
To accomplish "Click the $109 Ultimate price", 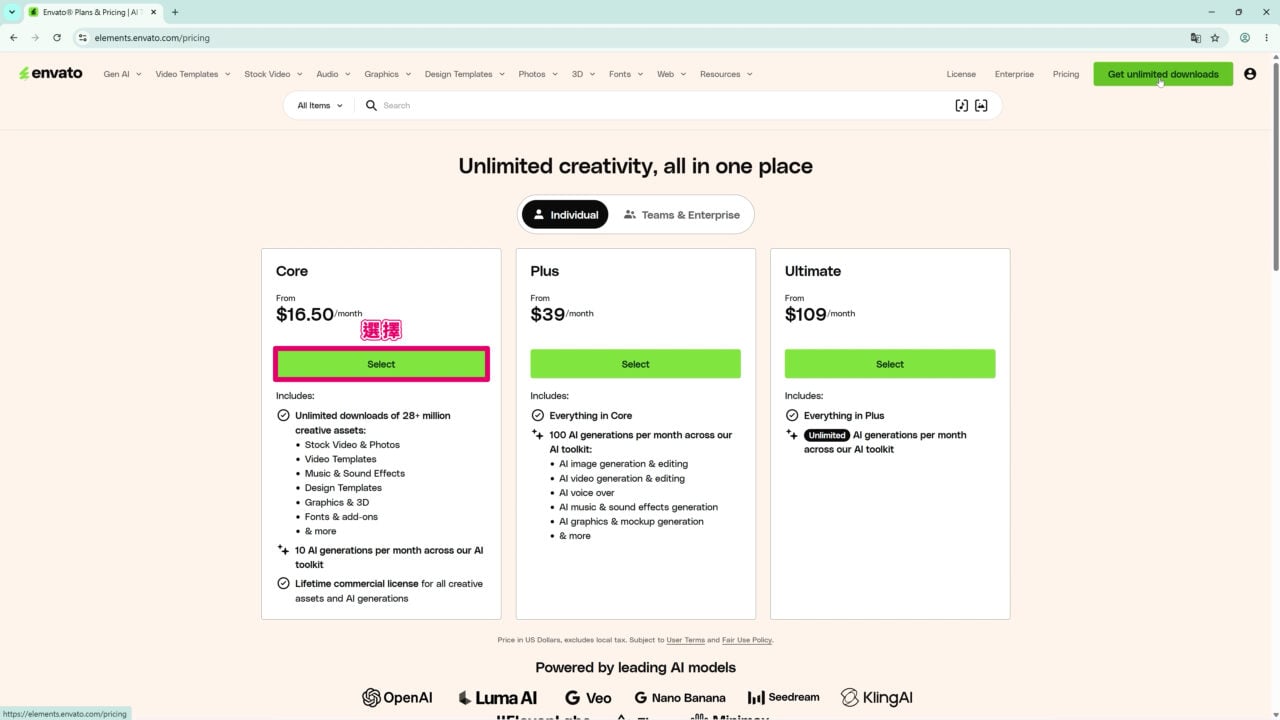I will point(806,314).
